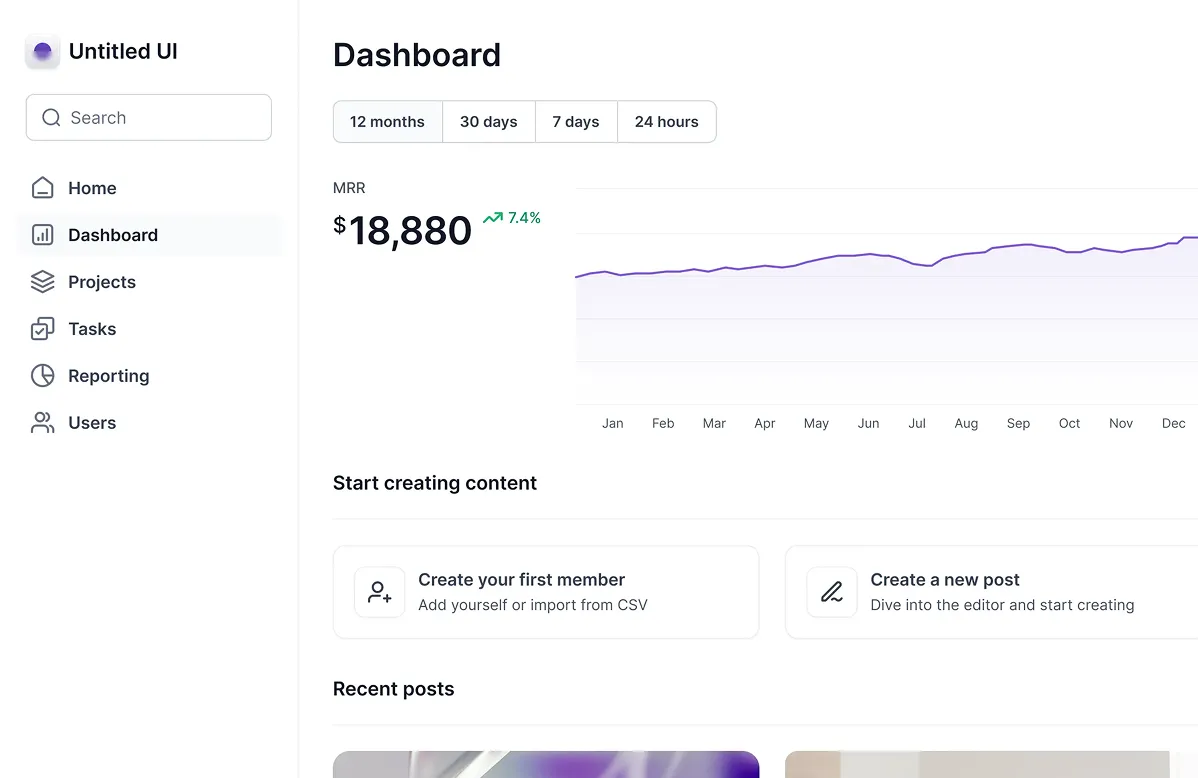Open the first recent post thumbnail
This screenshot has height=778, width=1198.
click(546, 764)
